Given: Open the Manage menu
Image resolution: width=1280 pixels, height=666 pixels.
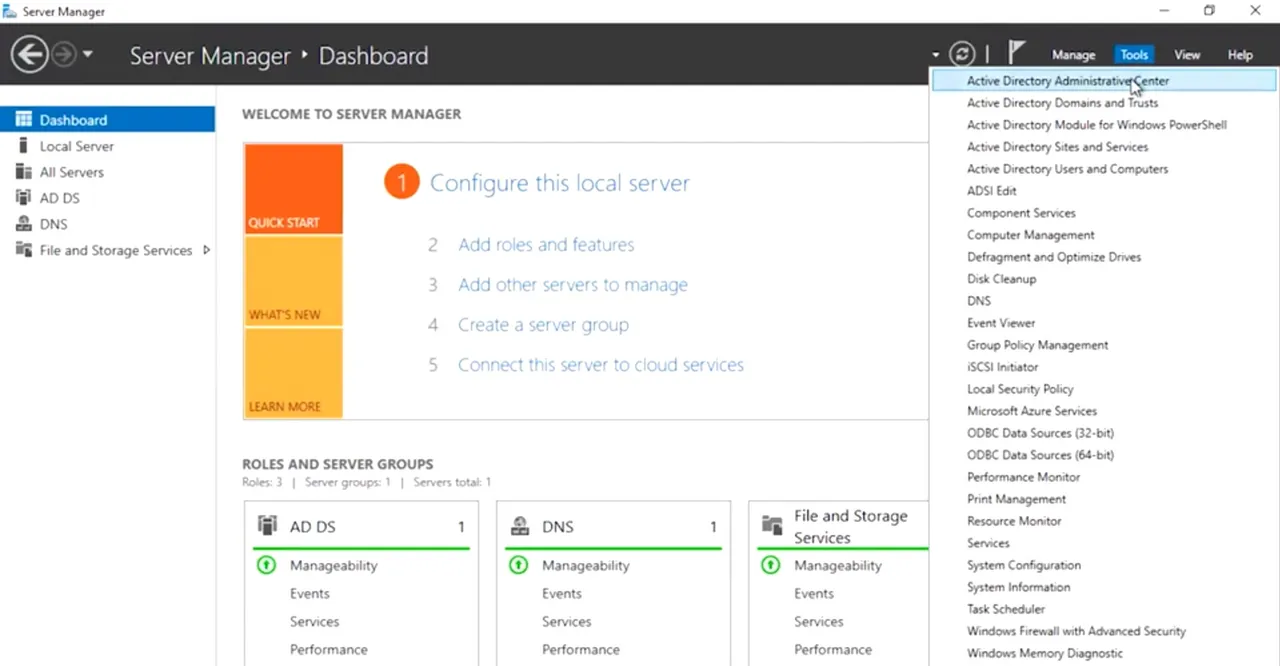Looking at the screenshot, I should click(x=1074, y=55).
